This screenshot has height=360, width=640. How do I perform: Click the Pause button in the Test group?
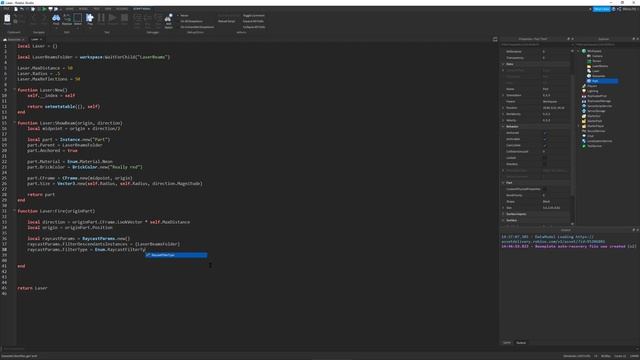(x=101, y=18)
